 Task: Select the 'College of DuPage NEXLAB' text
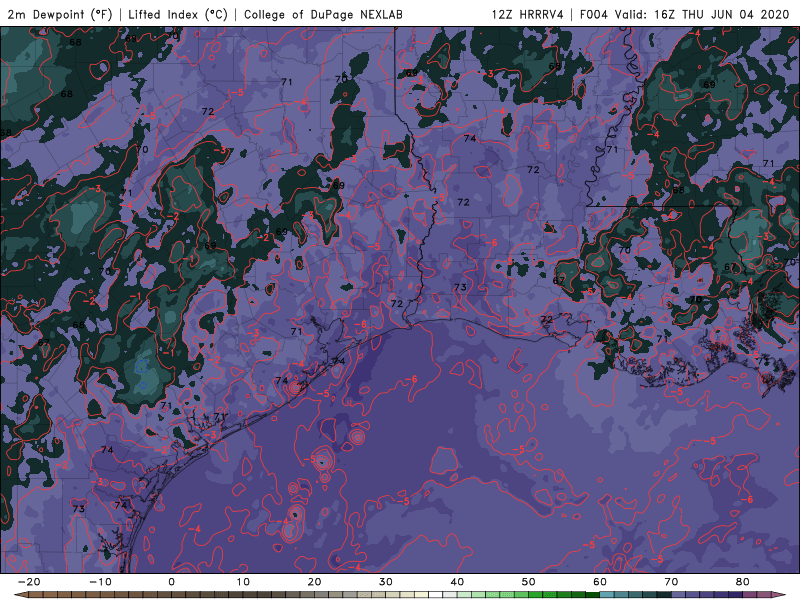tap(323, 15)
